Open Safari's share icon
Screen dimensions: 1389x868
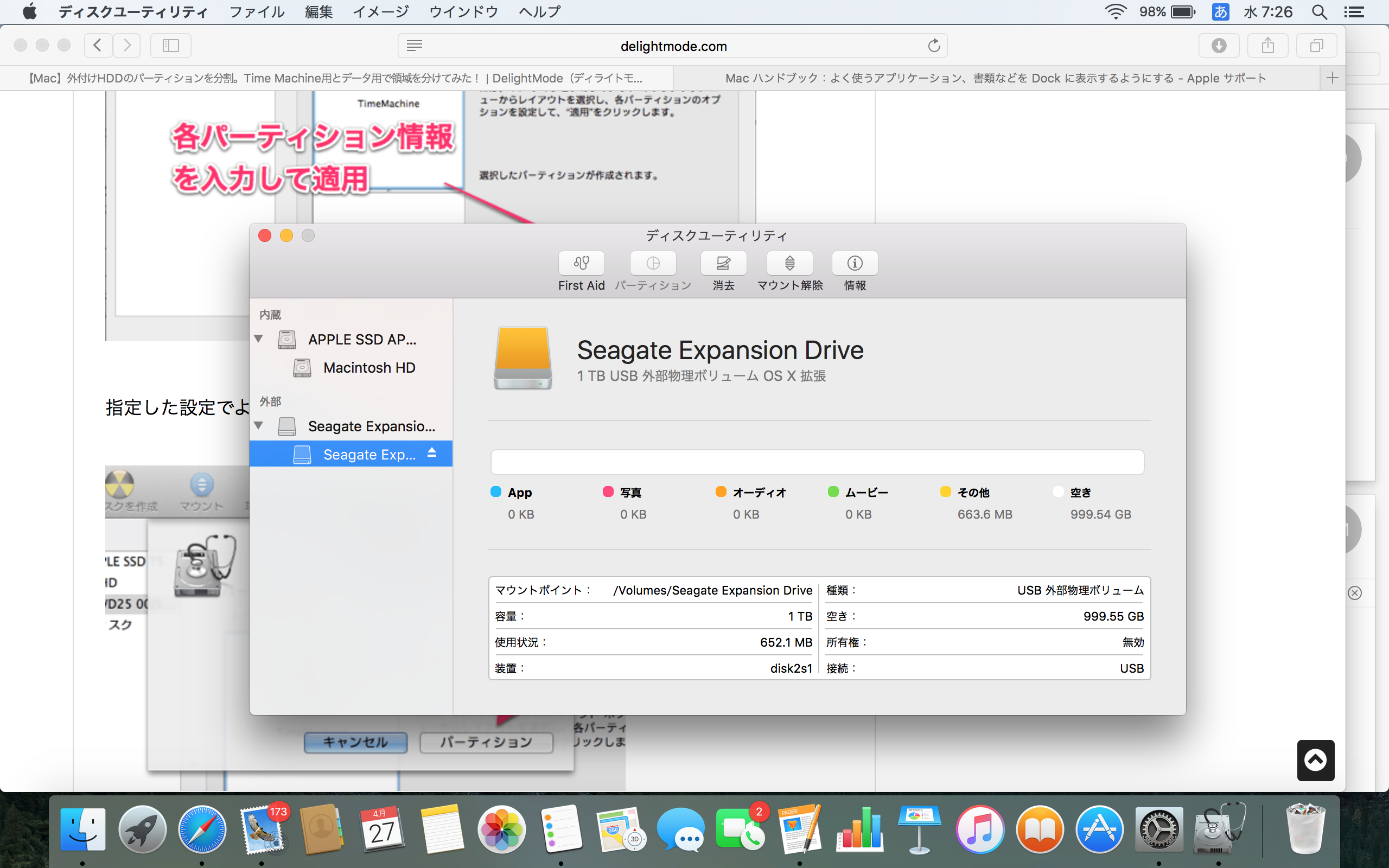[1267, 46]
